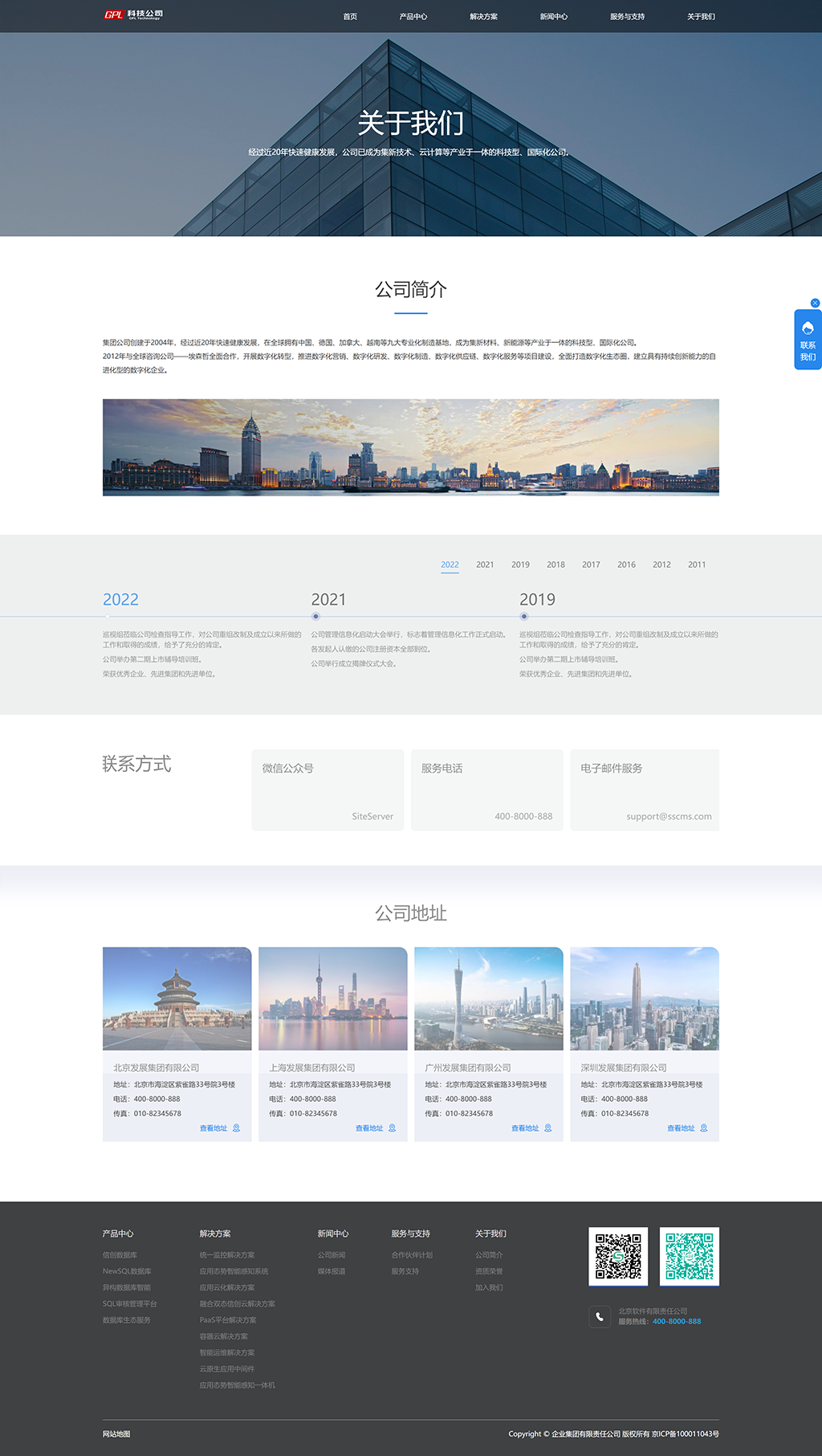Click the 2021 timeline dot marker
Image resolution: width=822 pixels, height=1456 pixels.
315,617
